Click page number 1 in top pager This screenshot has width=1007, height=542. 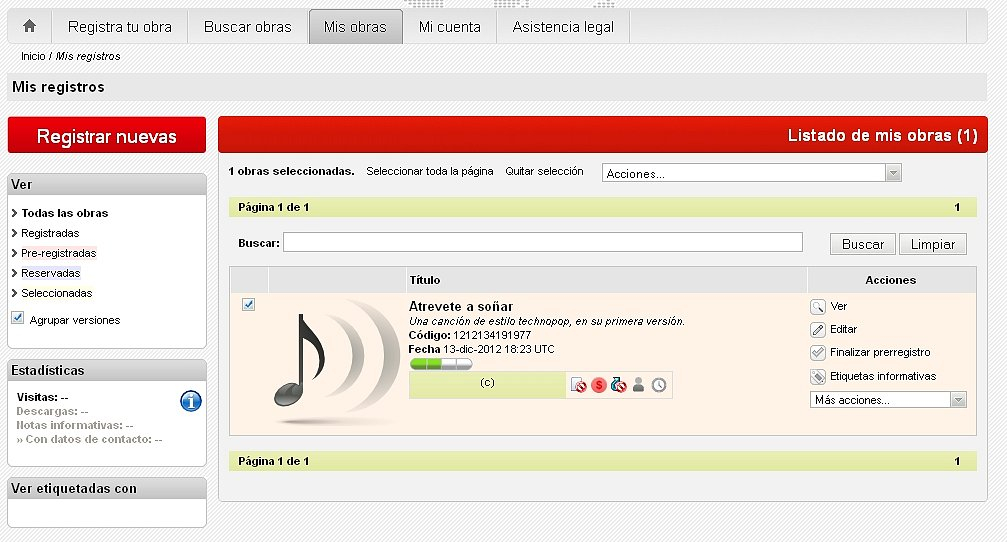point(957,207)
